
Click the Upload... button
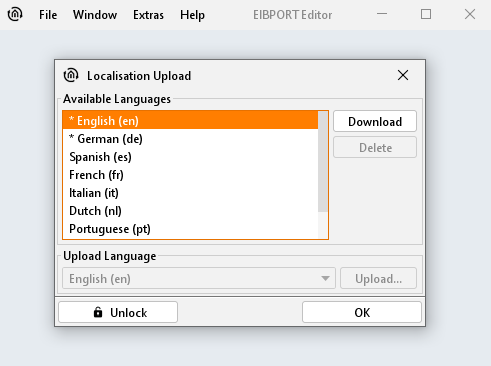(378, 278)
